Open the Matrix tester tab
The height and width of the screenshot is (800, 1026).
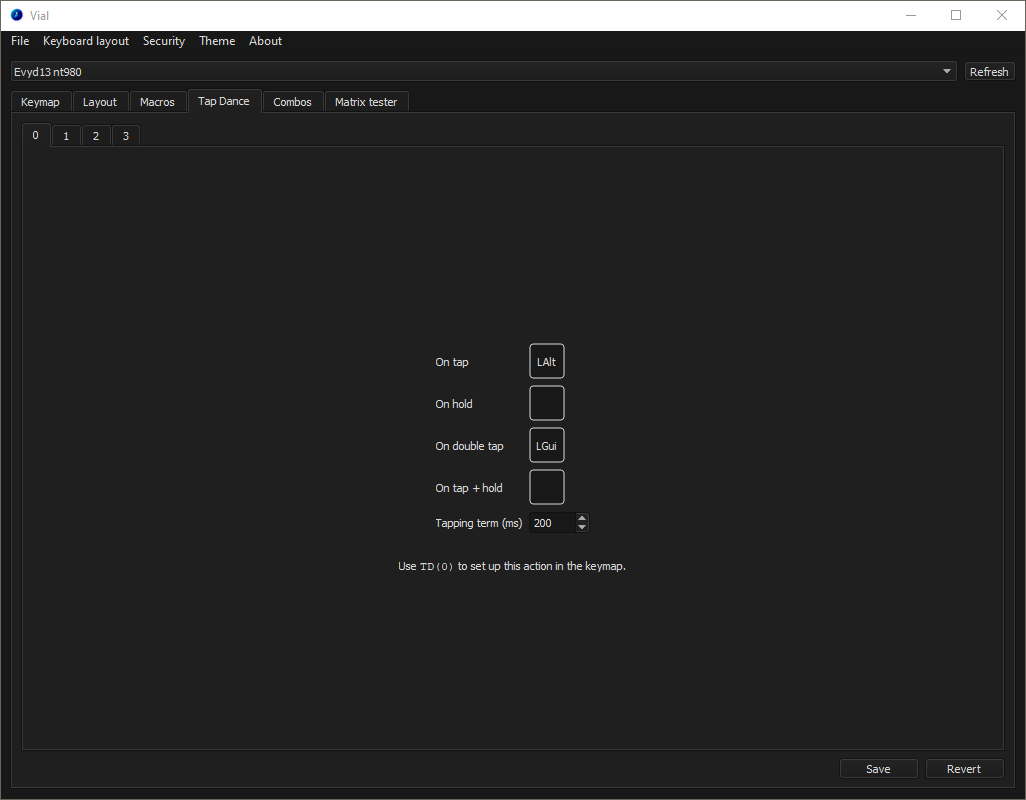(366, 102)
